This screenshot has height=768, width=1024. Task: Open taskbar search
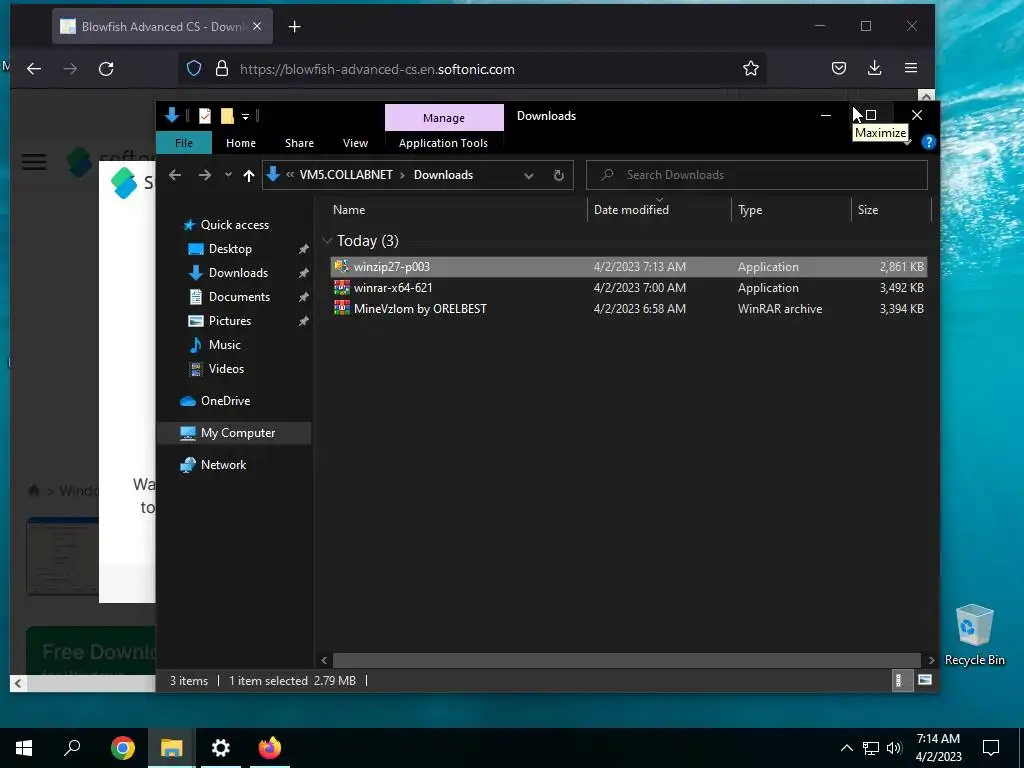[72, 748]
